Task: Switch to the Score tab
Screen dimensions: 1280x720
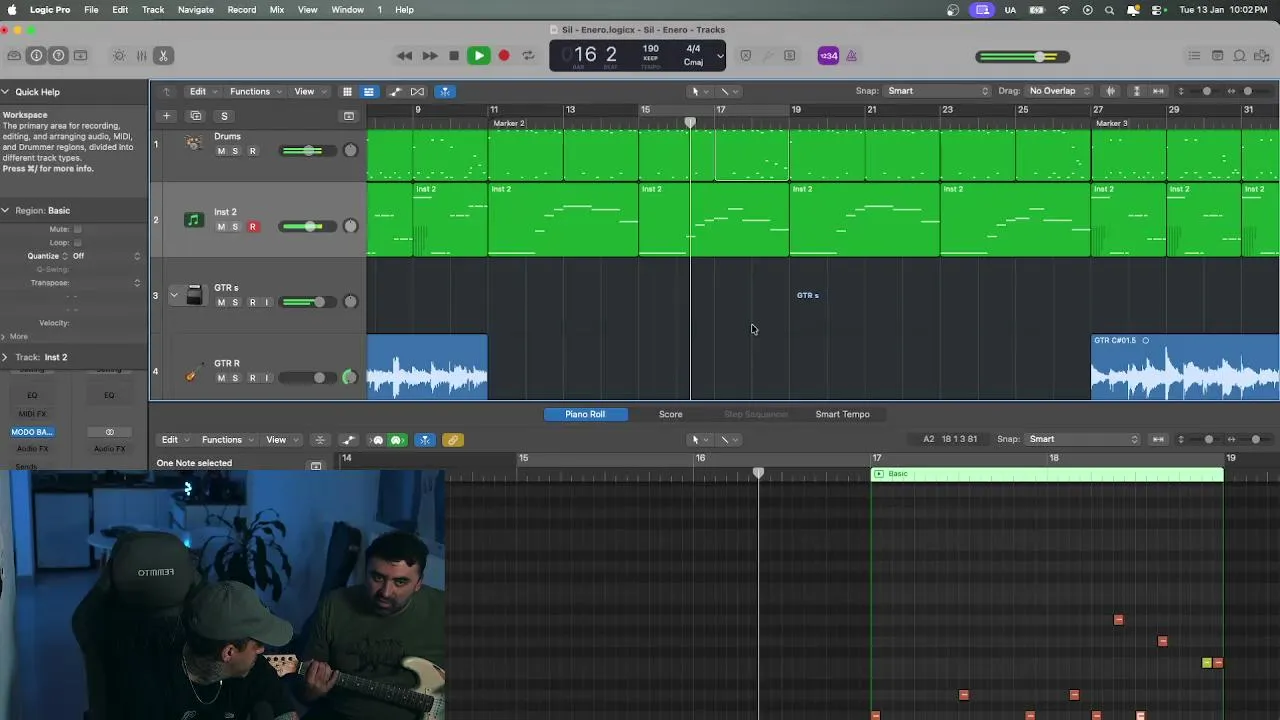Action: (670, 414)
